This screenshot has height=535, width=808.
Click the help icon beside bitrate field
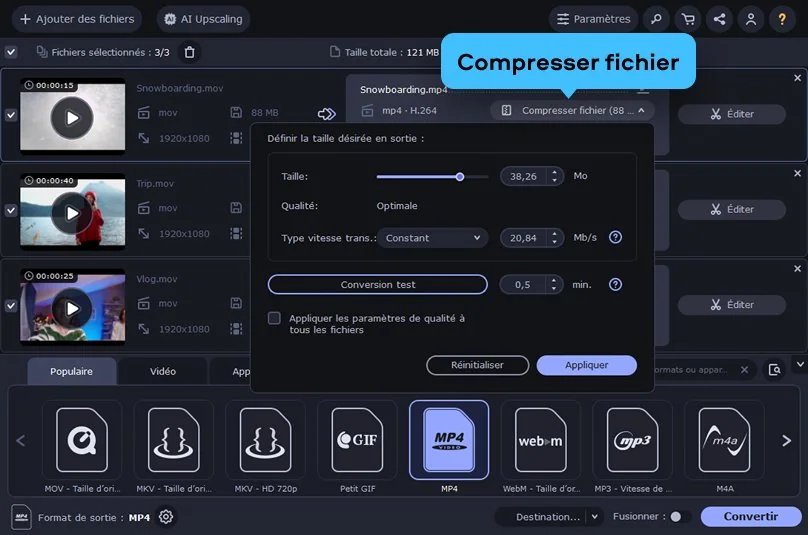pos(615,238)
